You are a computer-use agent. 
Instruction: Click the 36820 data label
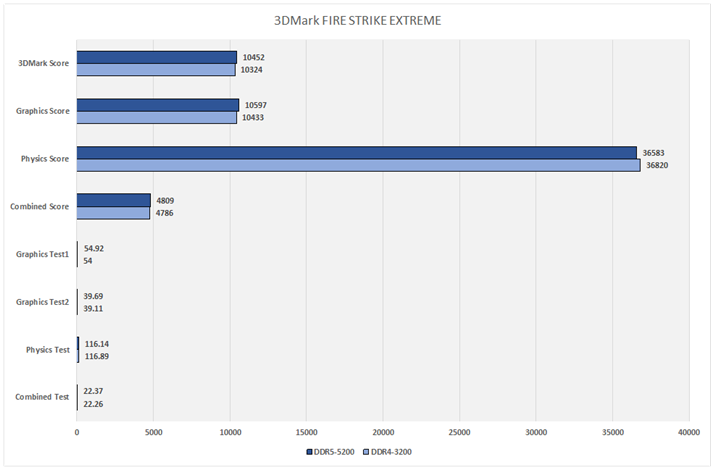[x=656, y=165]
